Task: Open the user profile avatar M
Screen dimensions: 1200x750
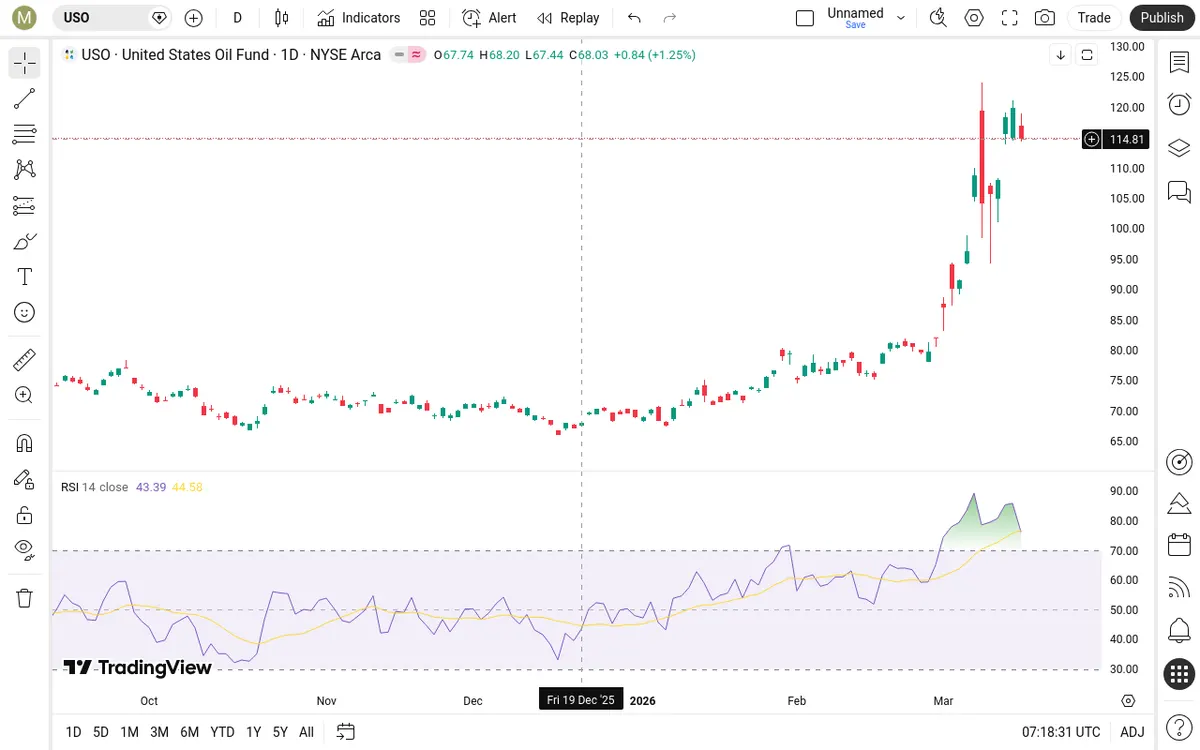Action: [25, 18]
